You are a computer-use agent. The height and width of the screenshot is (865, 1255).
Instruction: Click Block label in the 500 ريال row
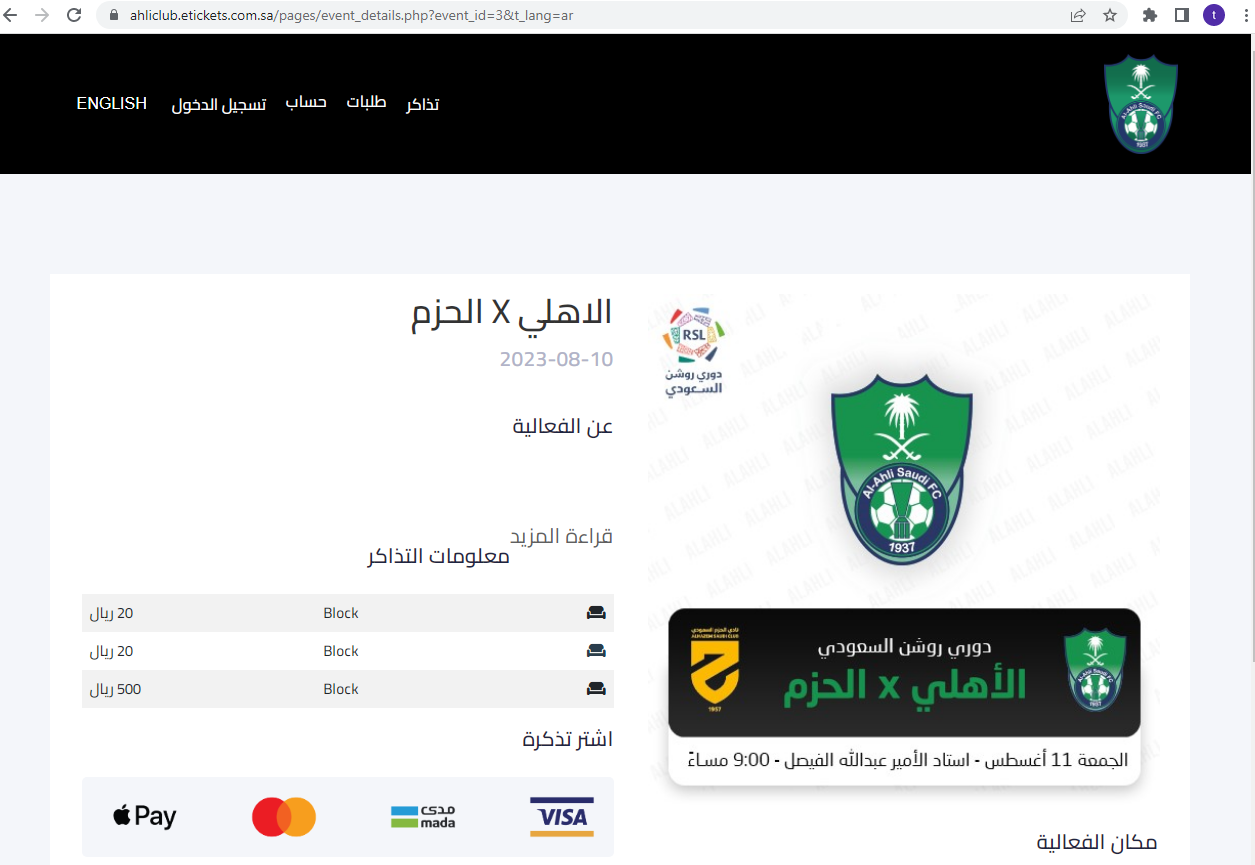pyautogui.click(x=341, y=689)
